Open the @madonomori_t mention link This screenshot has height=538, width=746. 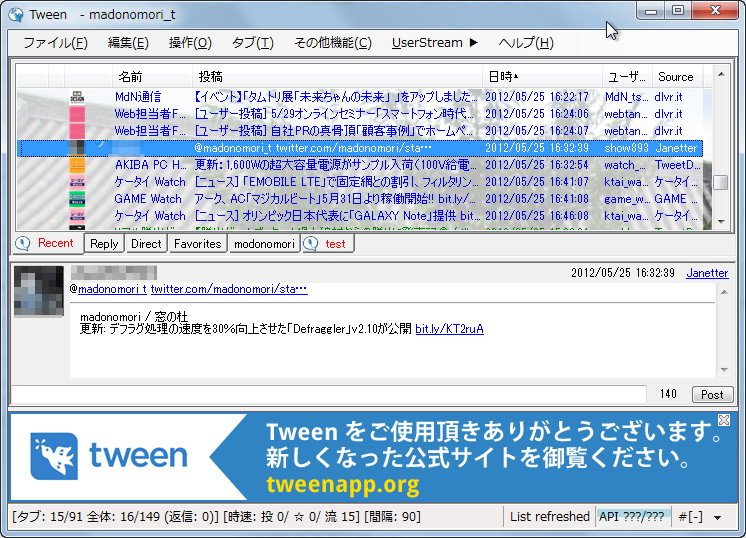click(112, 289)
